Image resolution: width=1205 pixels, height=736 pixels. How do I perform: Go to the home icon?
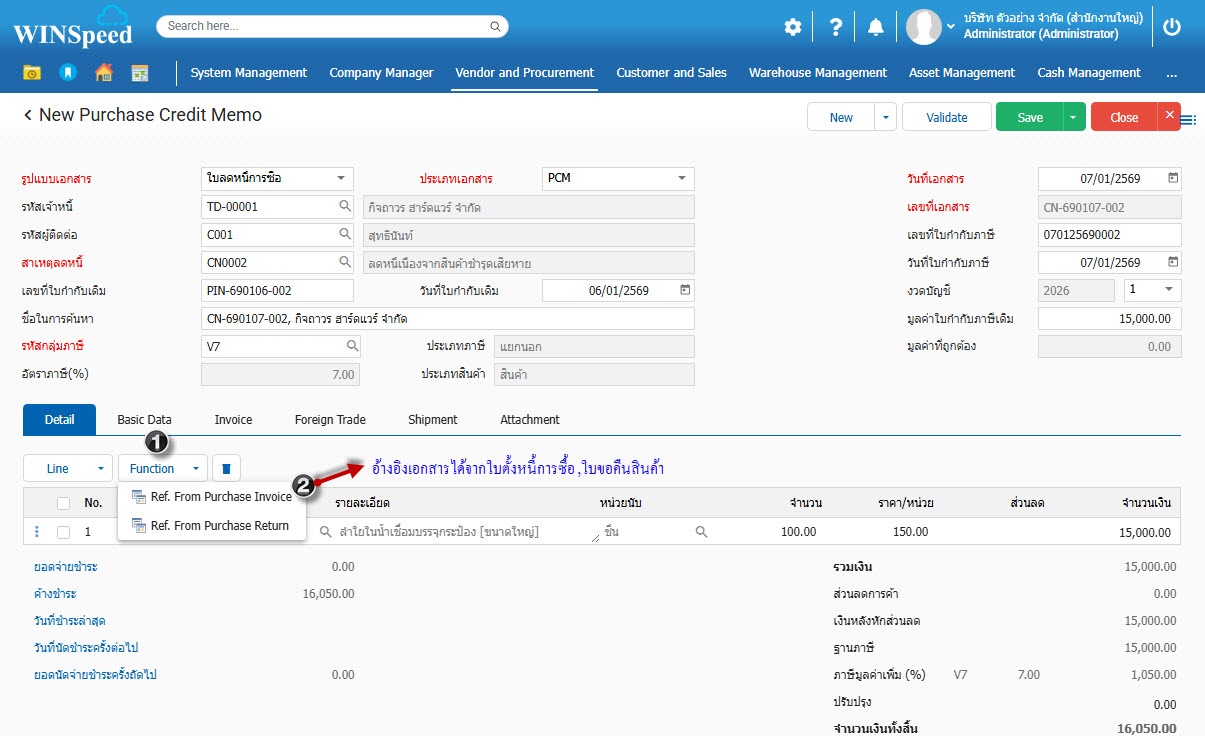(x=103, y=73)
